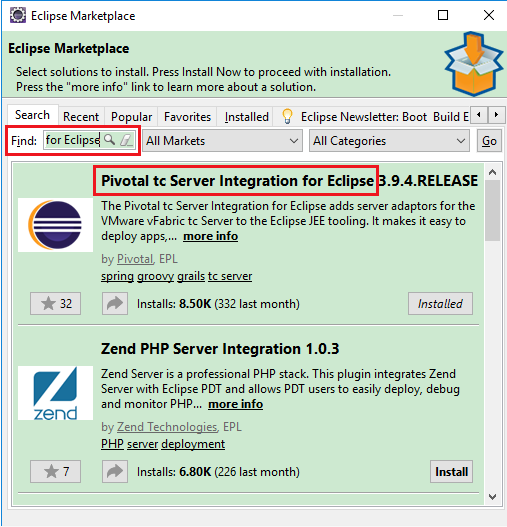507x527 pixels.
Task: Click the server tag under Zend
Action: coord(143,444)
